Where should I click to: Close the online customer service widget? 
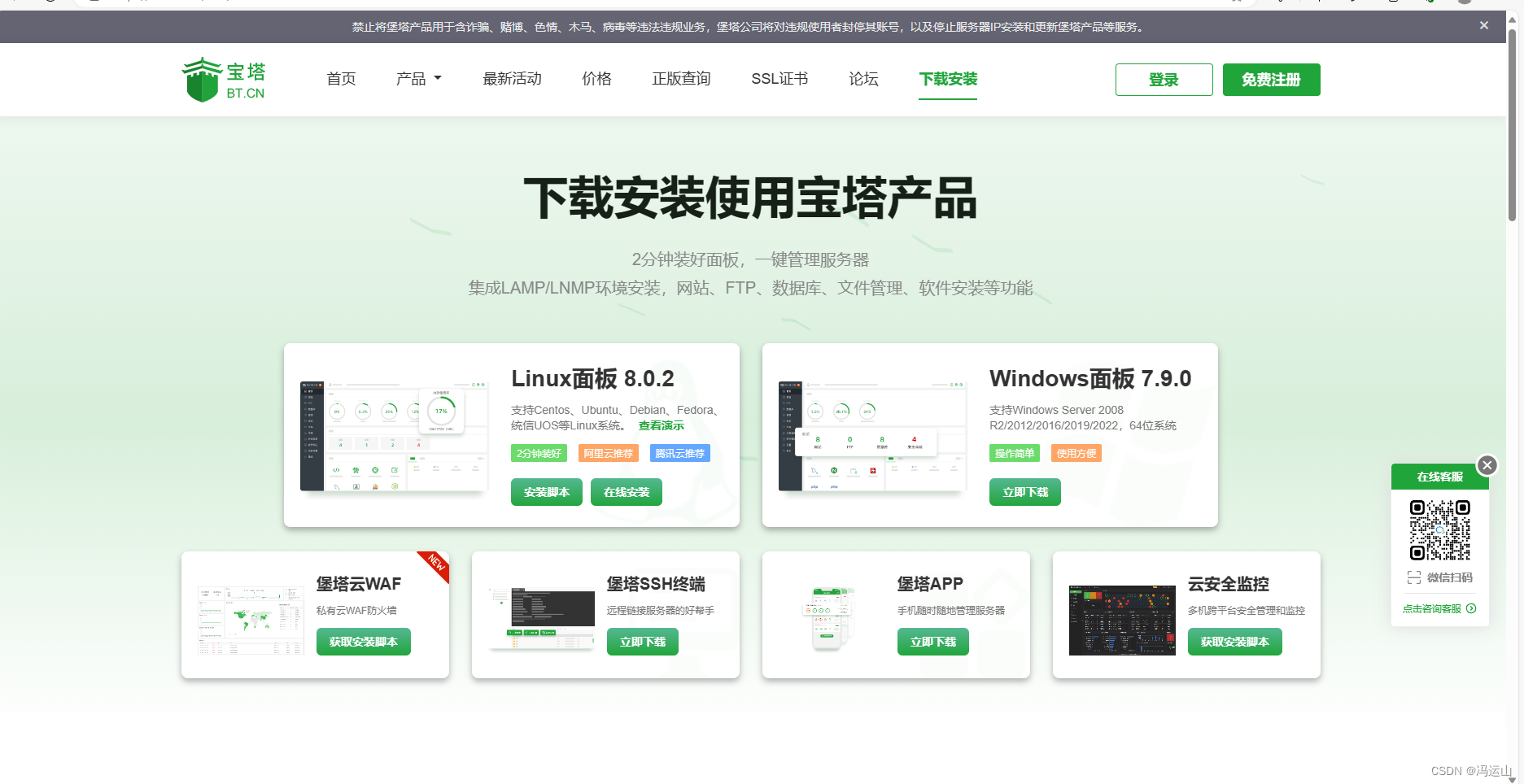pos(1487,465)
